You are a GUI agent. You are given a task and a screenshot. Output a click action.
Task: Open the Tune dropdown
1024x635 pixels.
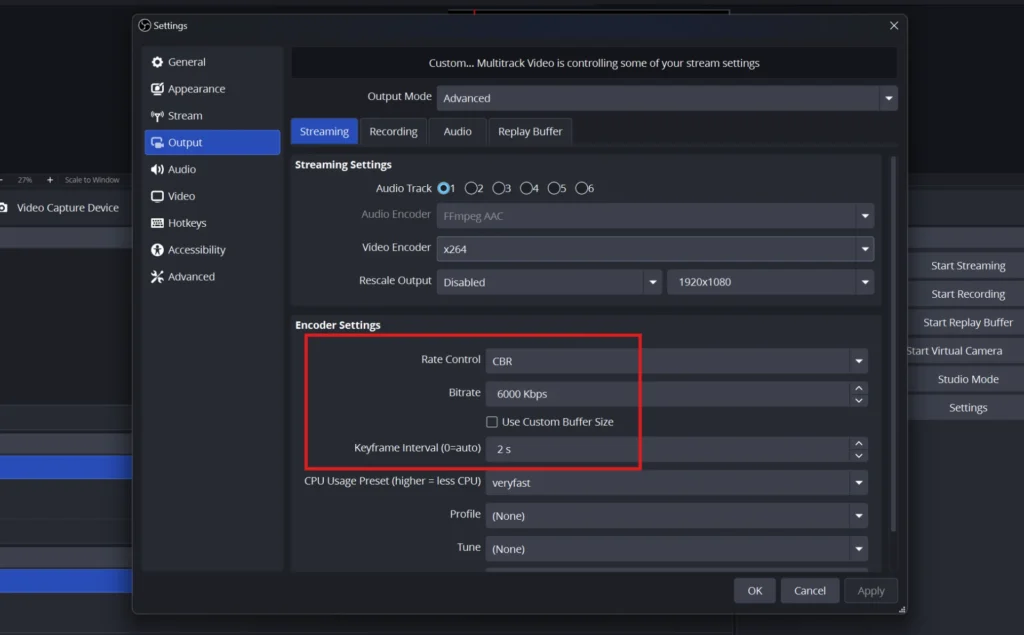click(x=677, y=549)
